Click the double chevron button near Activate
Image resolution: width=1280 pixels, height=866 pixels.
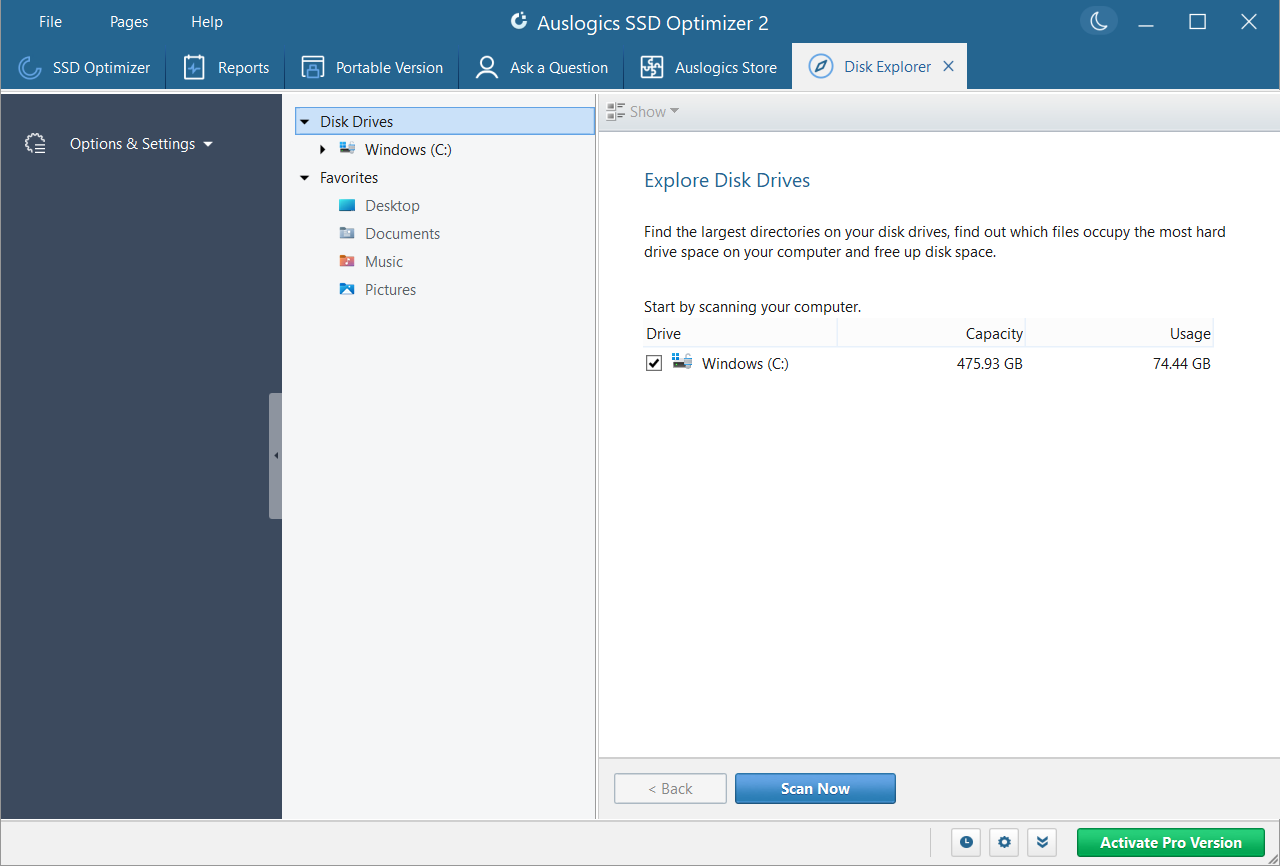point(1042,842)
